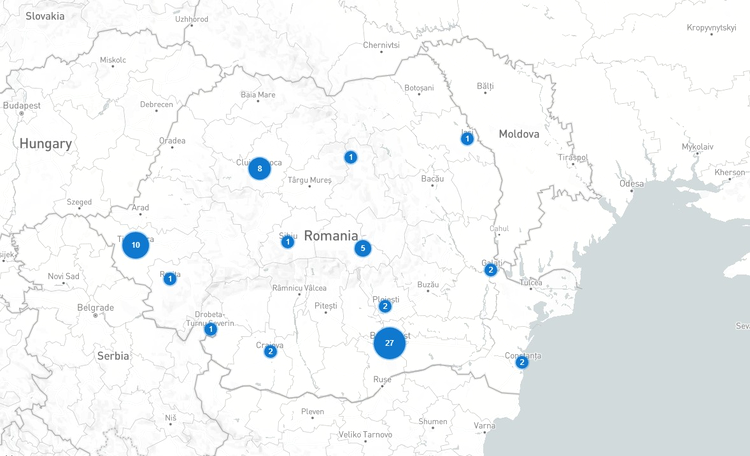The height and width of the screenshot is (456, 750).
Task: Click the Serbia country label
Action: pos(113,356)
